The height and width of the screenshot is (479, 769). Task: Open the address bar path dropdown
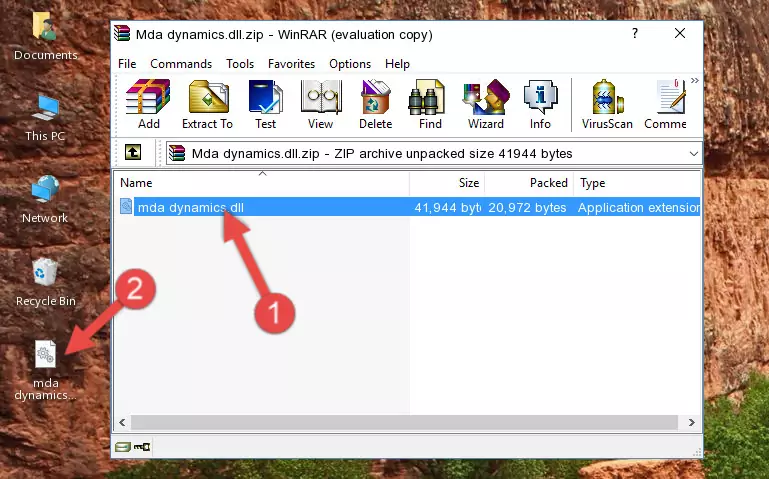click(x=693, y=153)
